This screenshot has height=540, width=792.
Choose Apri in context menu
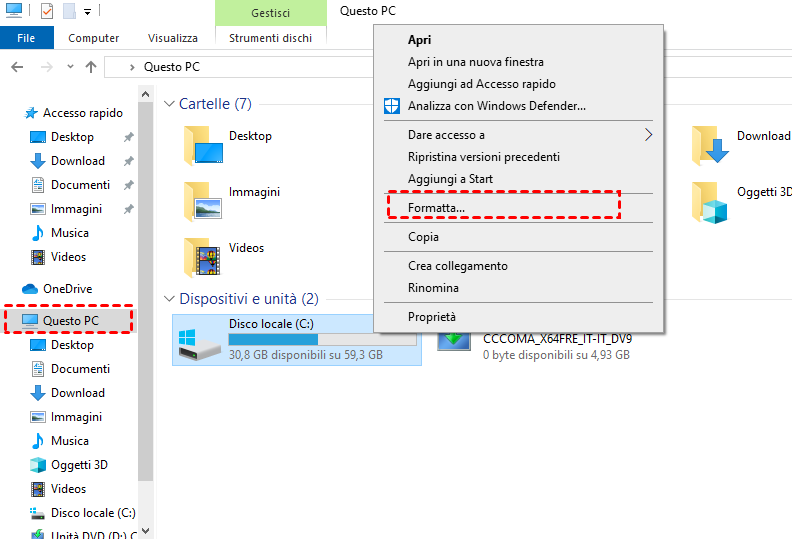(420, 40)
